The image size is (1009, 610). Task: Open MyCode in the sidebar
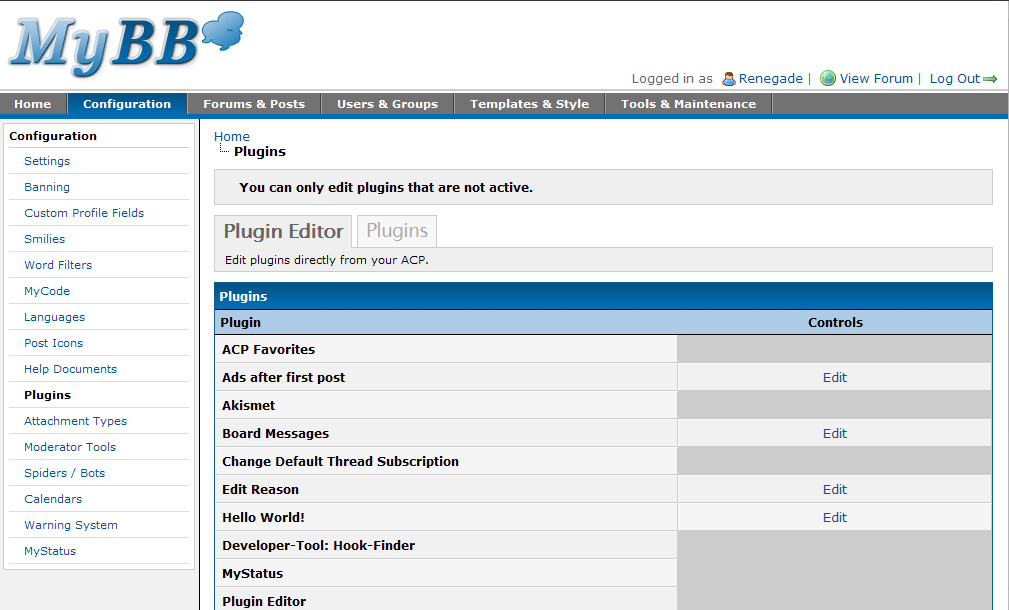47,291
